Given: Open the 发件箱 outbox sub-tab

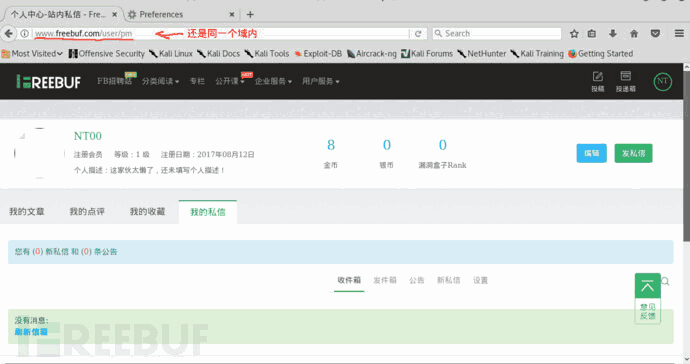Looking at the screenshot, I should coord(385,280).
